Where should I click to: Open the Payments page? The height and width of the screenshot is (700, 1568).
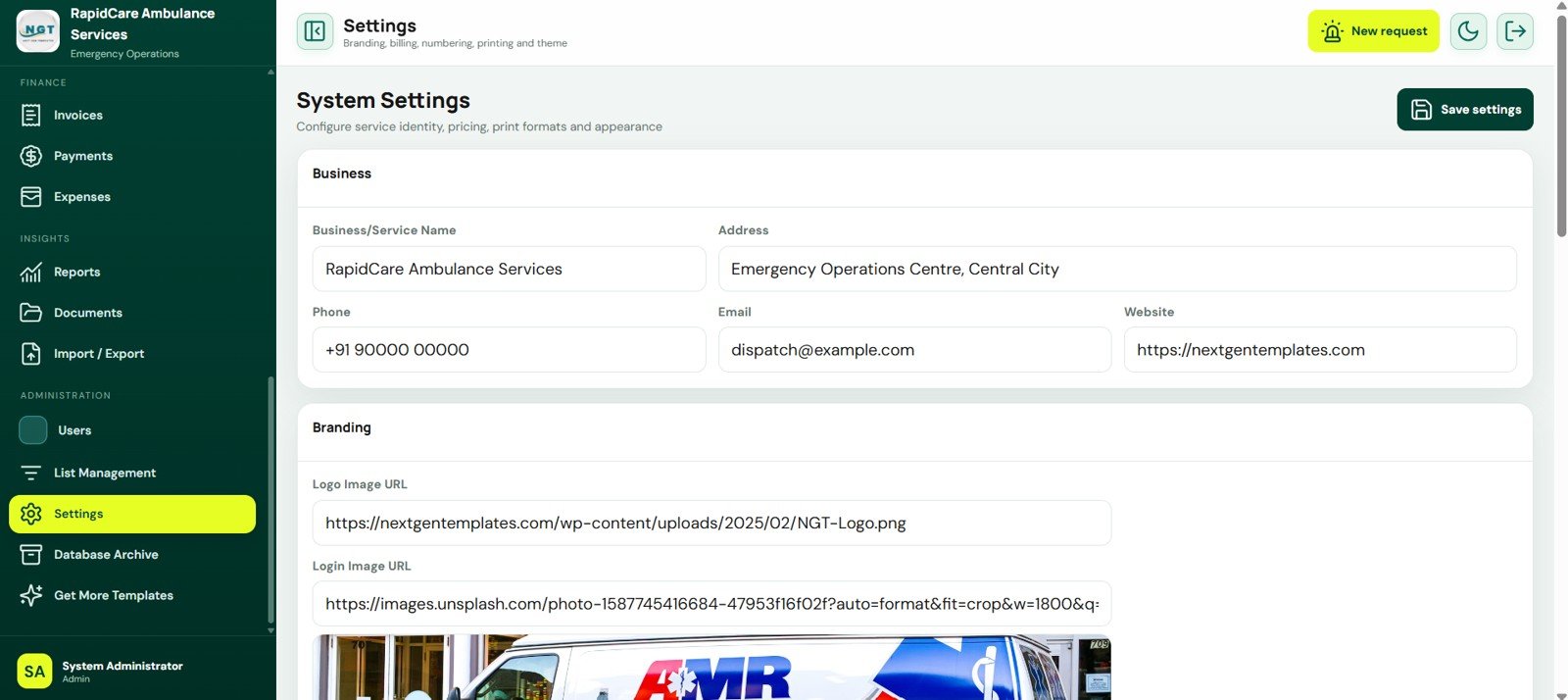pyautogui.click(x=132, y=156)
